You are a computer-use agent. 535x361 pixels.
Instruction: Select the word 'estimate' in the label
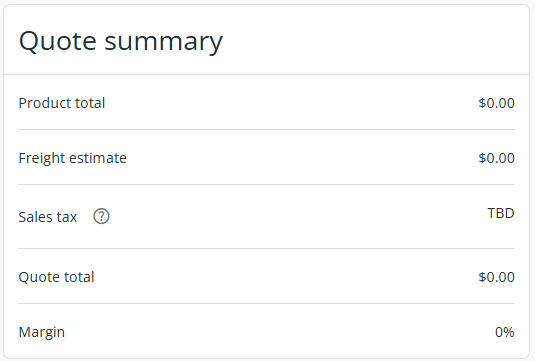99,158
